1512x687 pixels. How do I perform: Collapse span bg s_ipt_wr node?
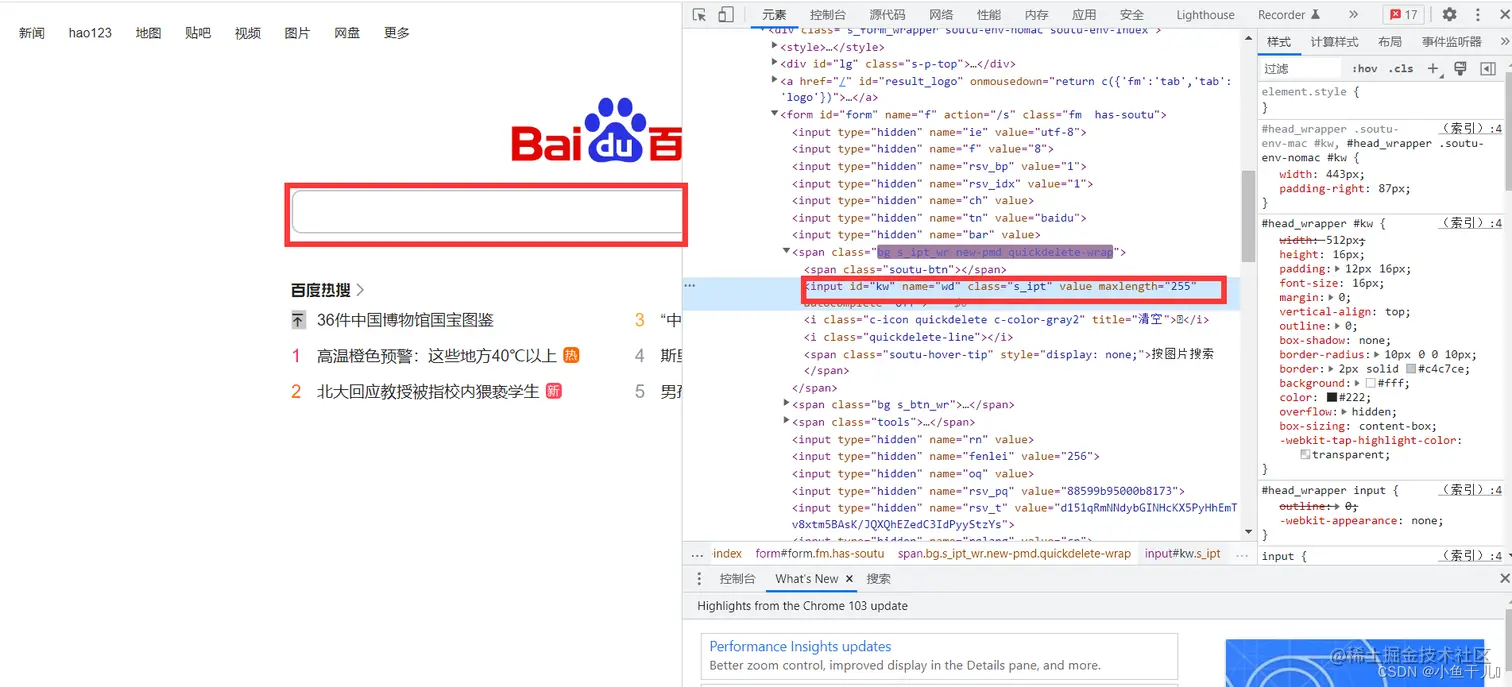[787, 252]
